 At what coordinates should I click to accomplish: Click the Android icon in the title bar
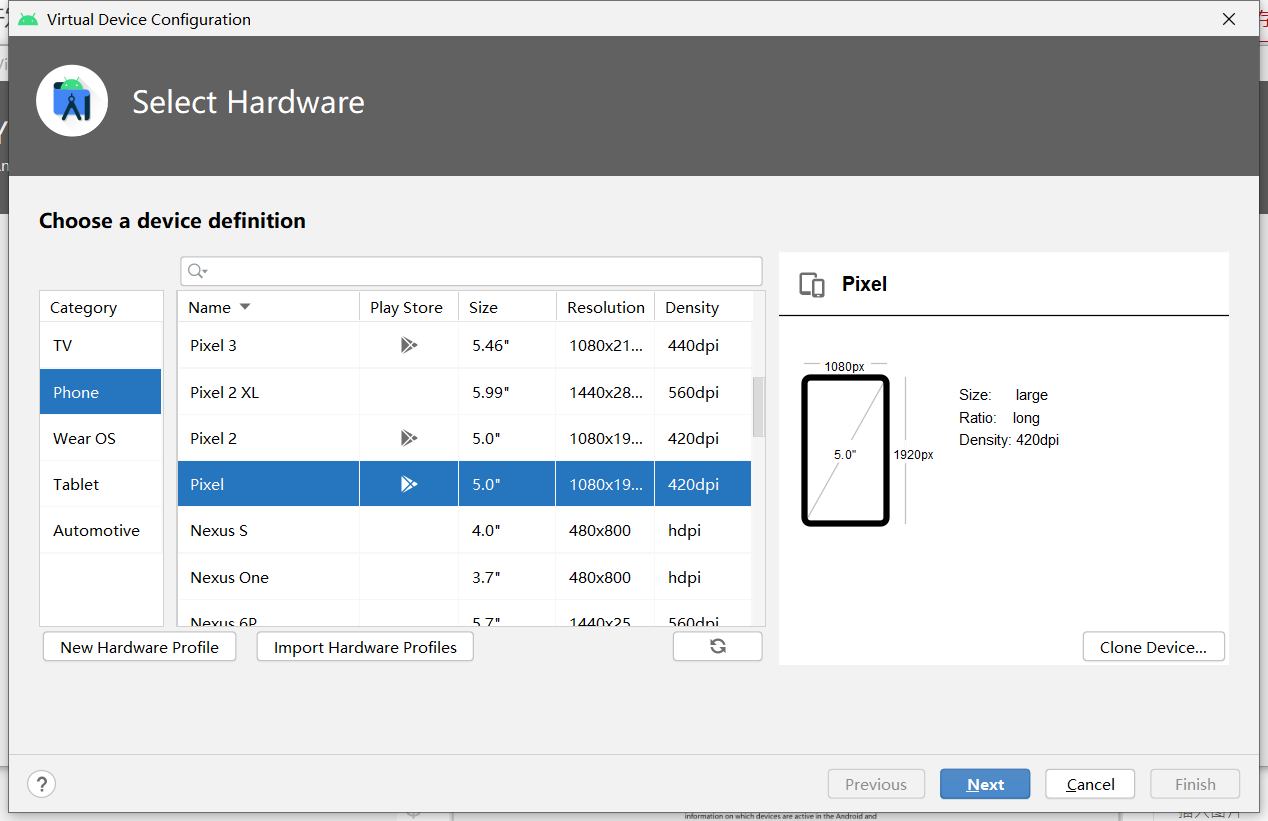[x=28, y=19]
